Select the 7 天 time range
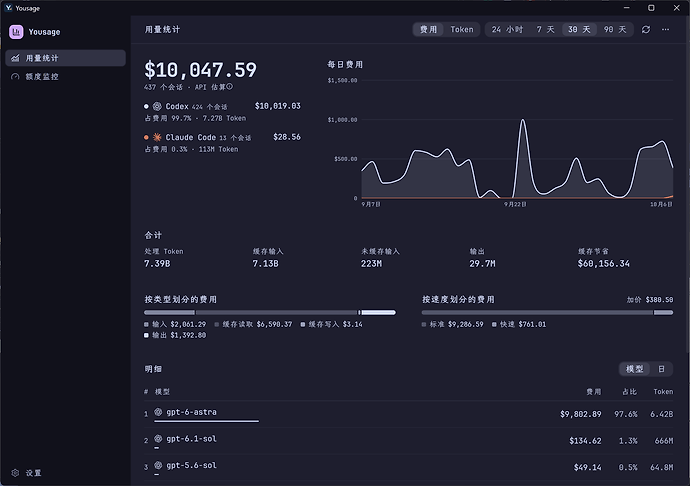Viewport: 690px width, 486px height. coord(545,29)
